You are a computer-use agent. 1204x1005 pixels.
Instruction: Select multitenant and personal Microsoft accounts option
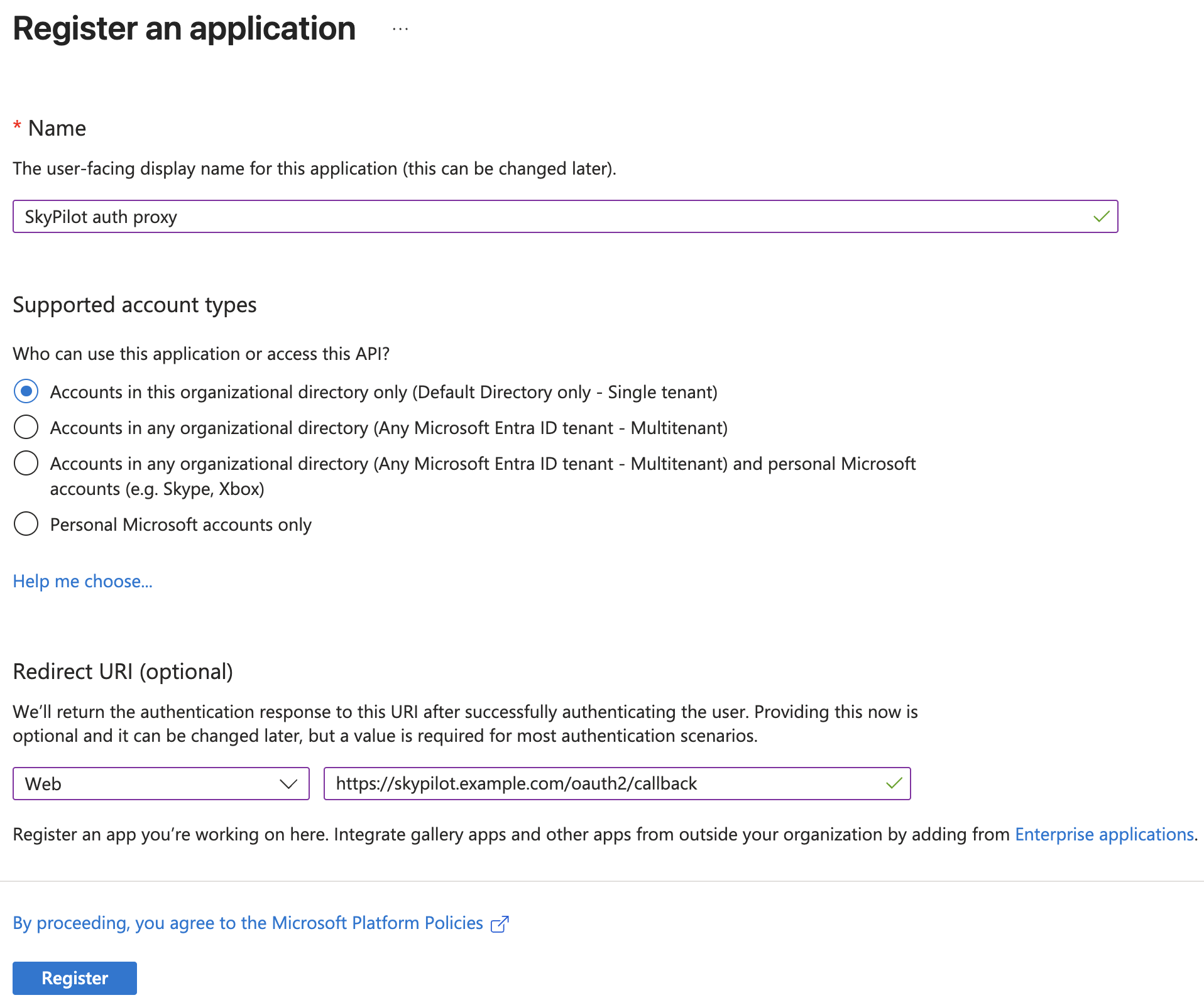point(26,463)
